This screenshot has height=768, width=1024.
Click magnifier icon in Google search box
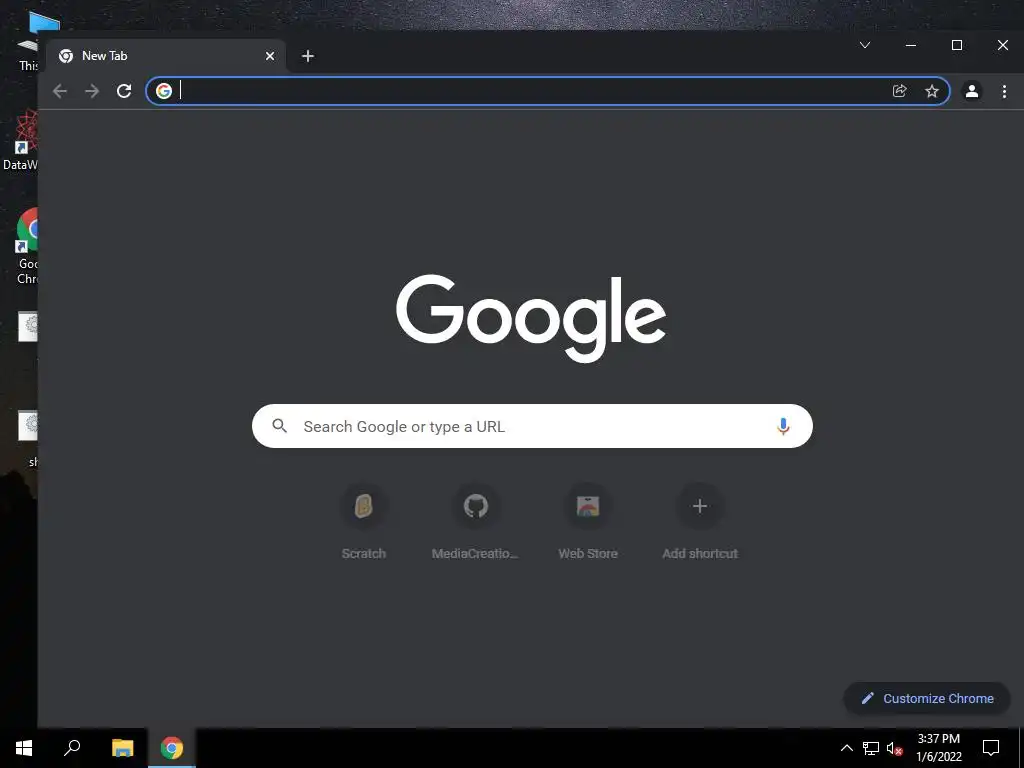[280, 426]
